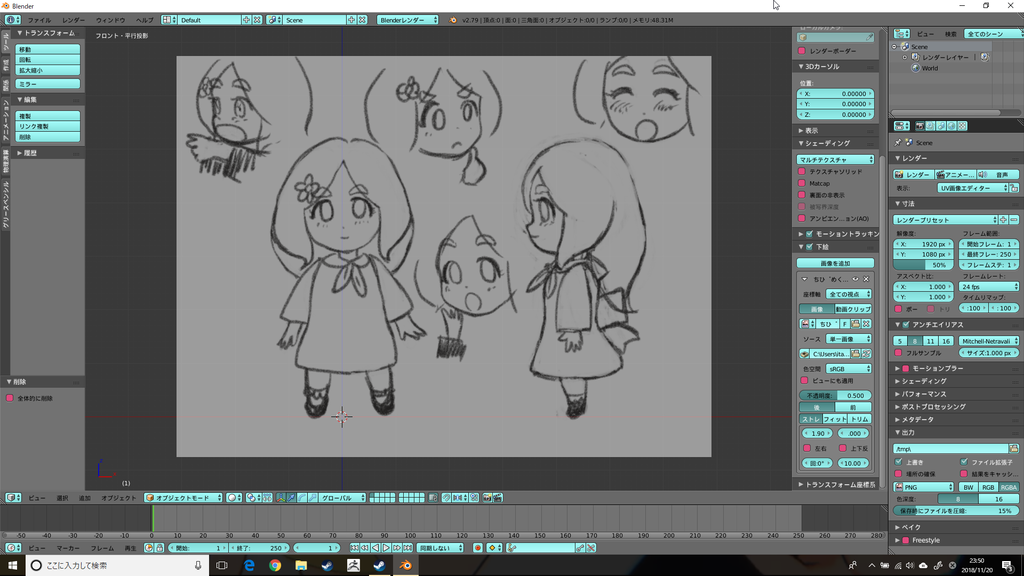Open 24 fps frame rate dropdown
This screenshot has width=1024, height=576.
(989, 287)
